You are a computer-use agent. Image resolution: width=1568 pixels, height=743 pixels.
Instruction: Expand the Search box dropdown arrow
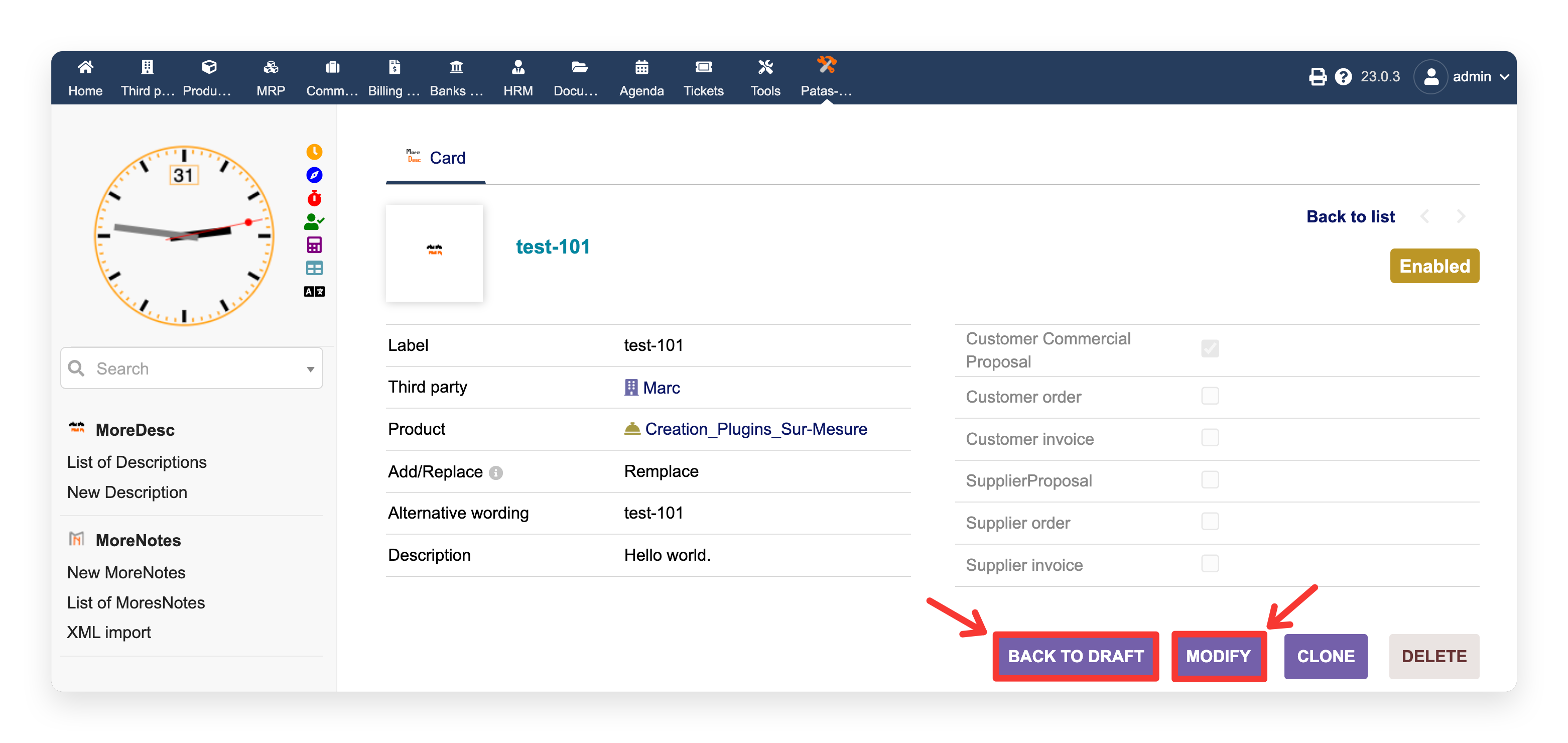[310, 369]
